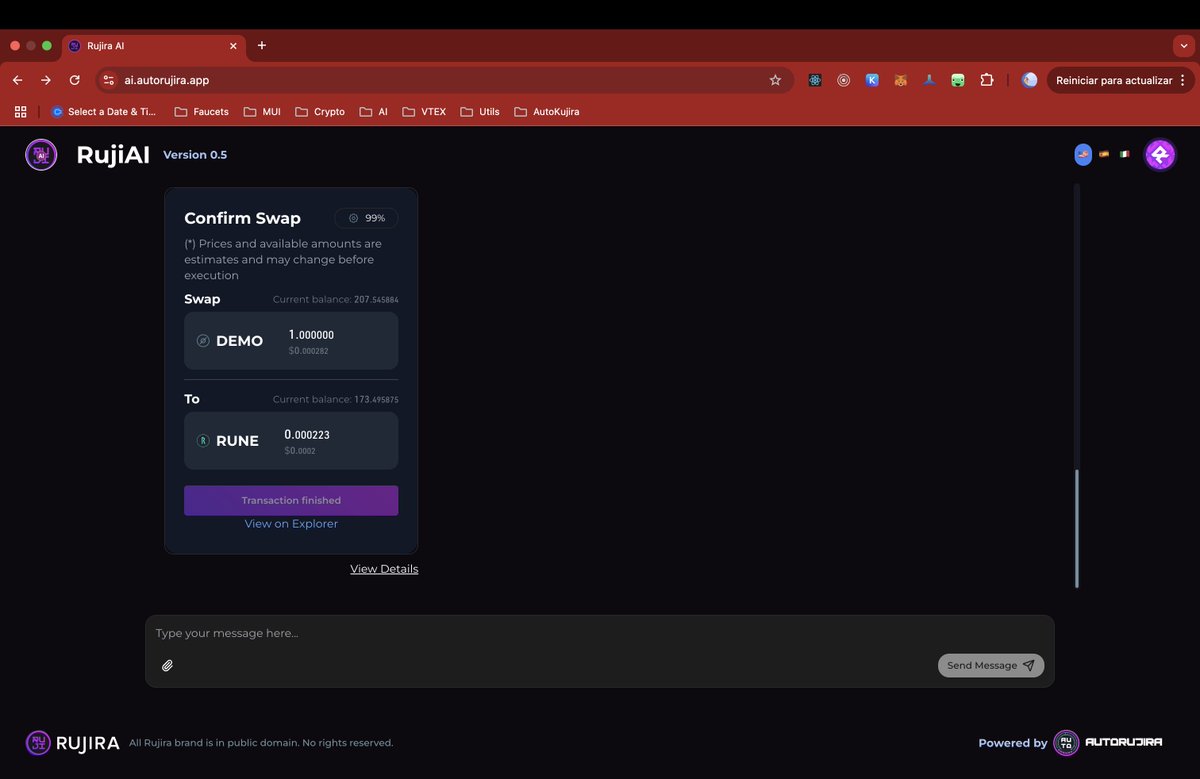Switch language using the US flag toggle

pos(1083,154)
